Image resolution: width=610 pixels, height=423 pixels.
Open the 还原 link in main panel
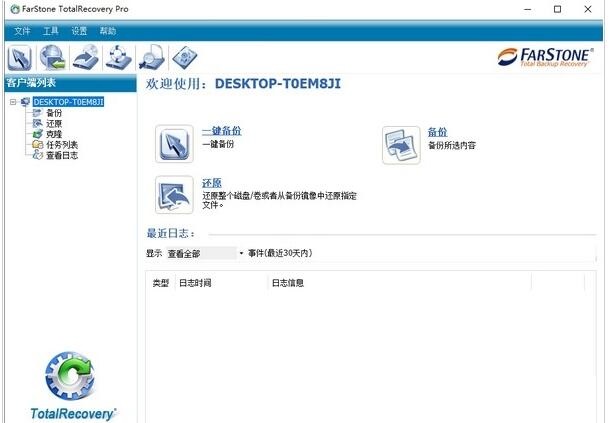coord(212,183)
